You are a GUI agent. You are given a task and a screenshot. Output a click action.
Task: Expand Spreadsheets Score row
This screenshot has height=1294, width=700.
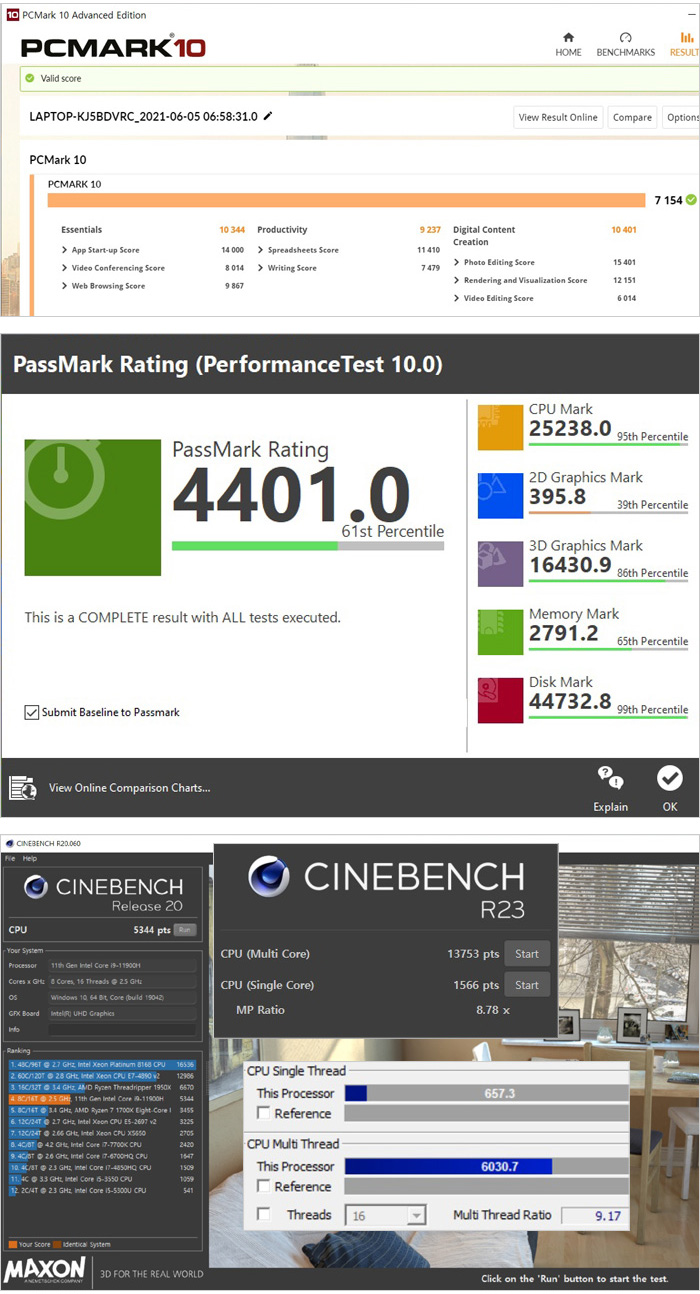click(x=260, y=250)
